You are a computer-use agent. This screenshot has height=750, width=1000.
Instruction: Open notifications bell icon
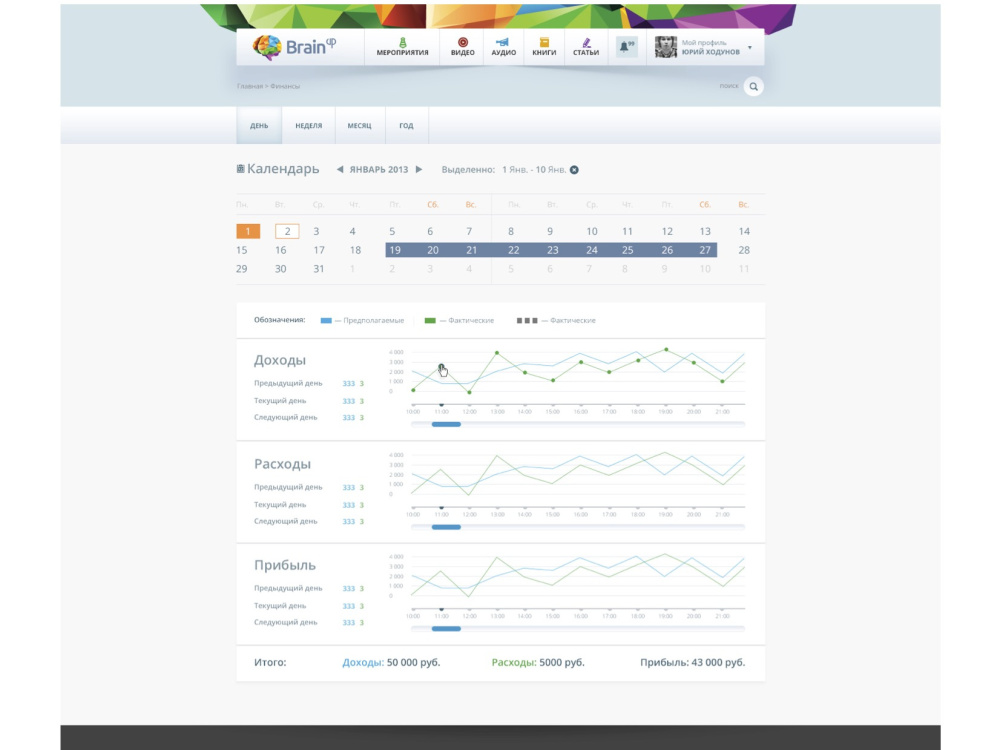(627, 47)
